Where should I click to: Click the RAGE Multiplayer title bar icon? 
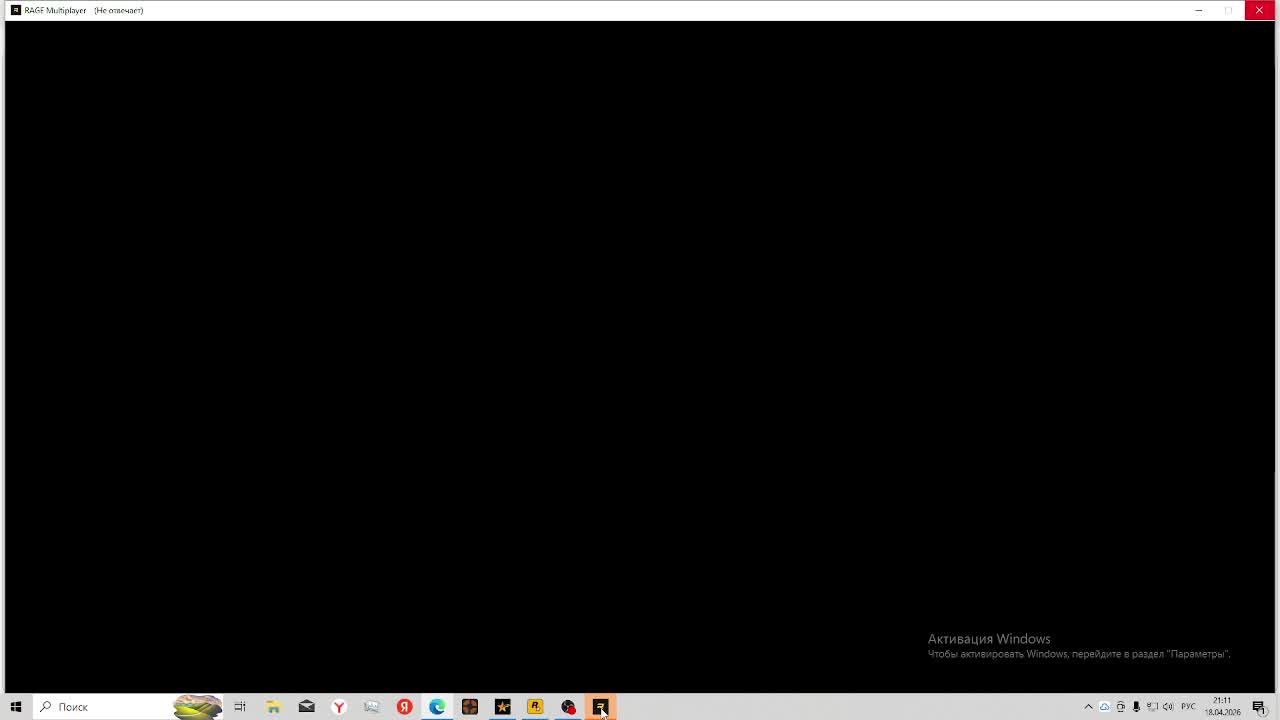coord(16,10)
